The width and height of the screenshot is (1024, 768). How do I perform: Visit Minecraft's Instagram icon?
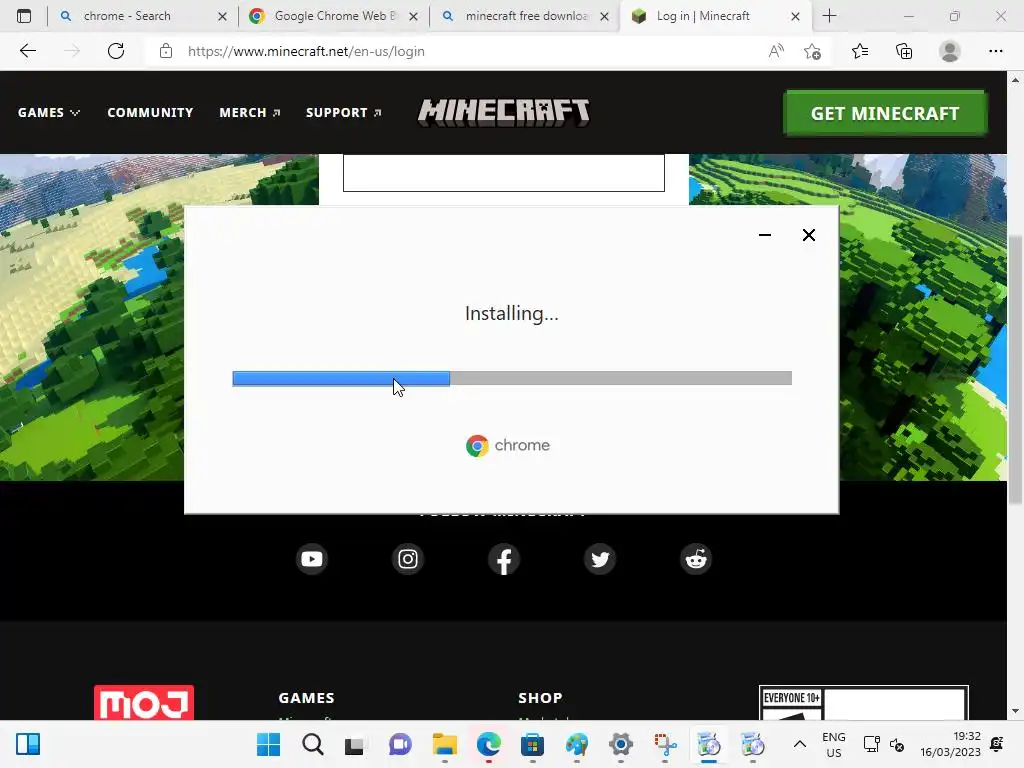408,559
